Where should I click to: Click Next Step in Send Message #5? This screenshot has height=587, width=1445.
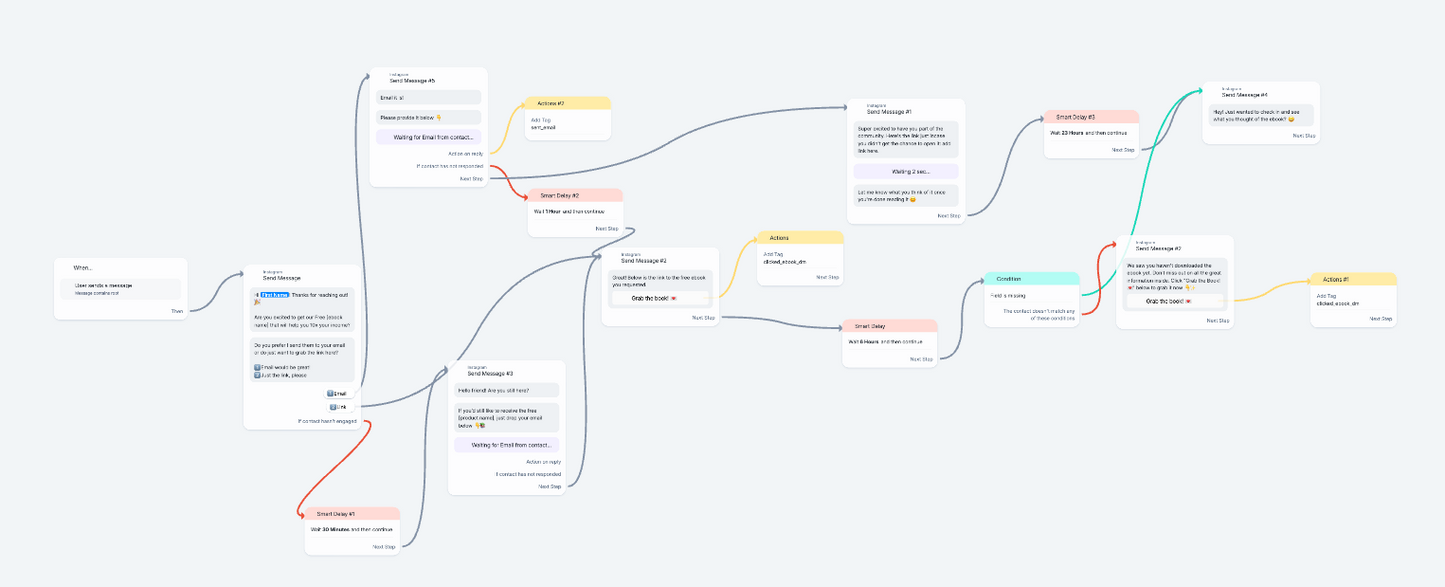[x=472, y=178]
